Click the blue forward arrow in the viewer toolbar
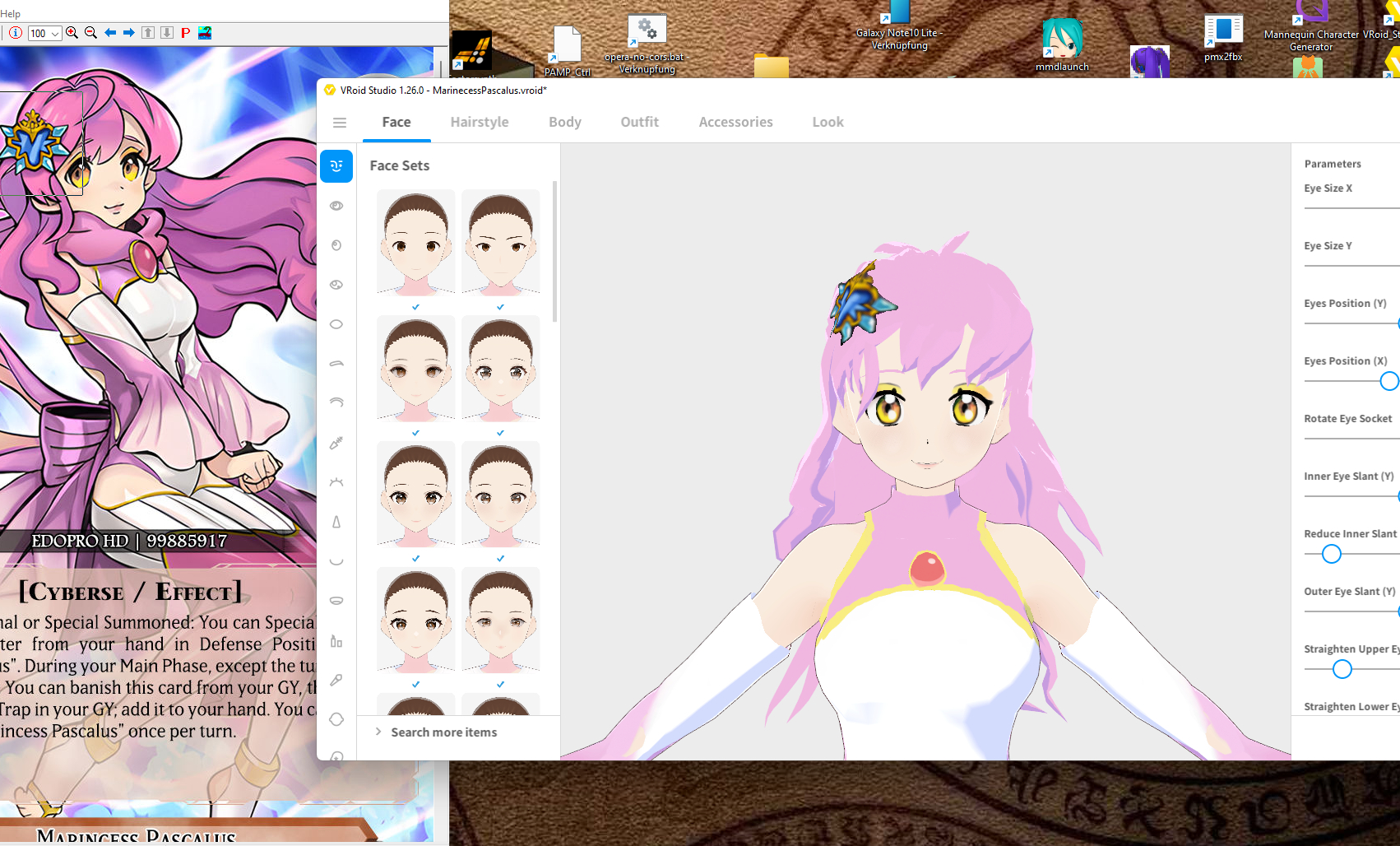 tap(128, 33)
